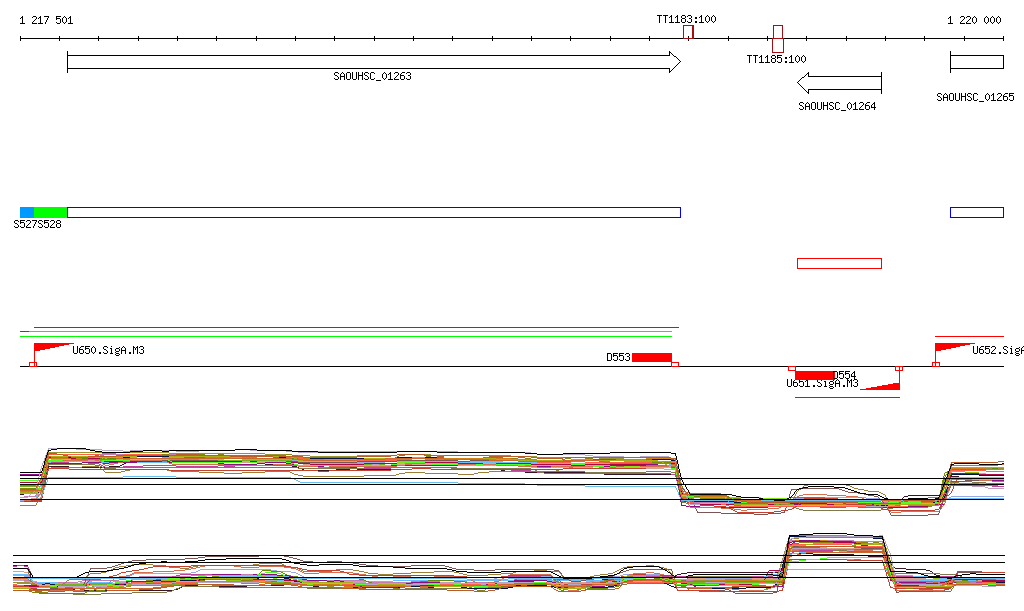Click the TT1185:100 terminator box

(x=777, y=39)
